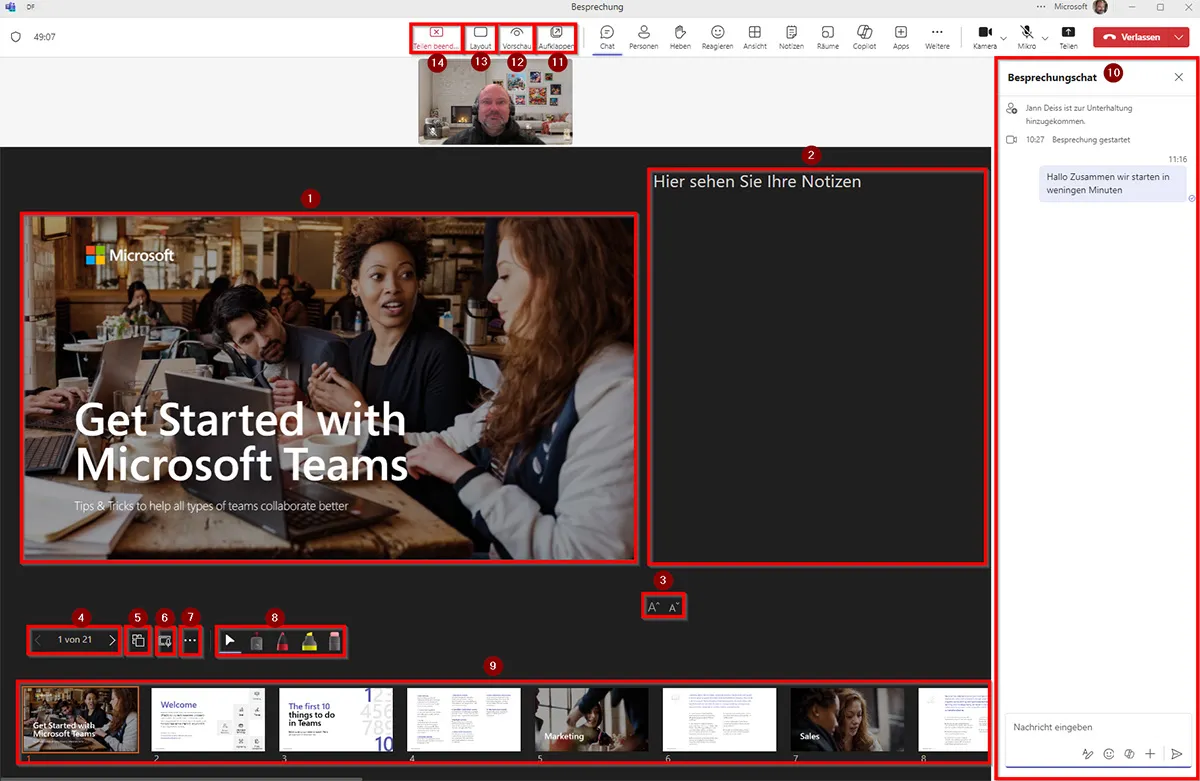Increase notes text size with A+
This screenshot has height=781, width=1200.
653,605
